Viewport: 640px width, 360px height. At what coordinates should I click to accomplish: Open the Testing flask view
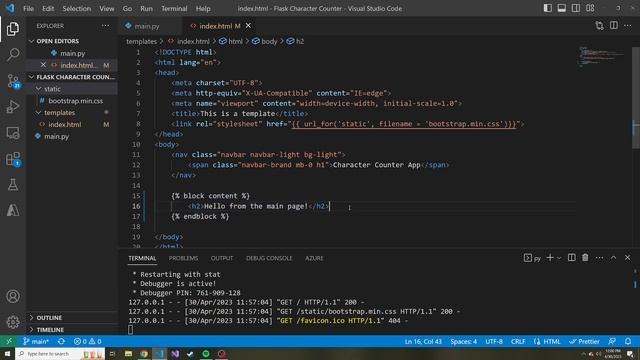pyautogui.click(x=13, y=184)
